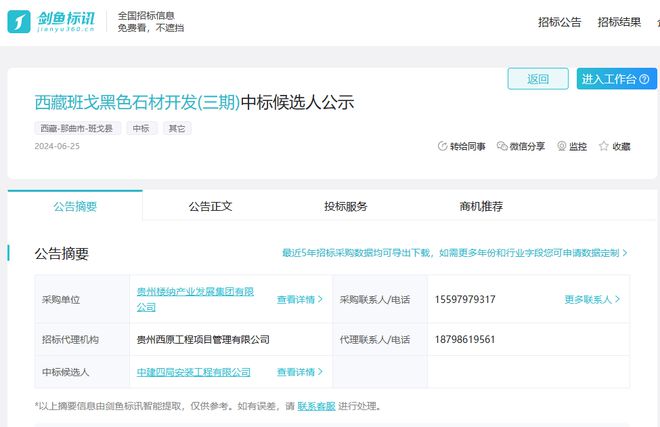Click the 返回 button

538,79
